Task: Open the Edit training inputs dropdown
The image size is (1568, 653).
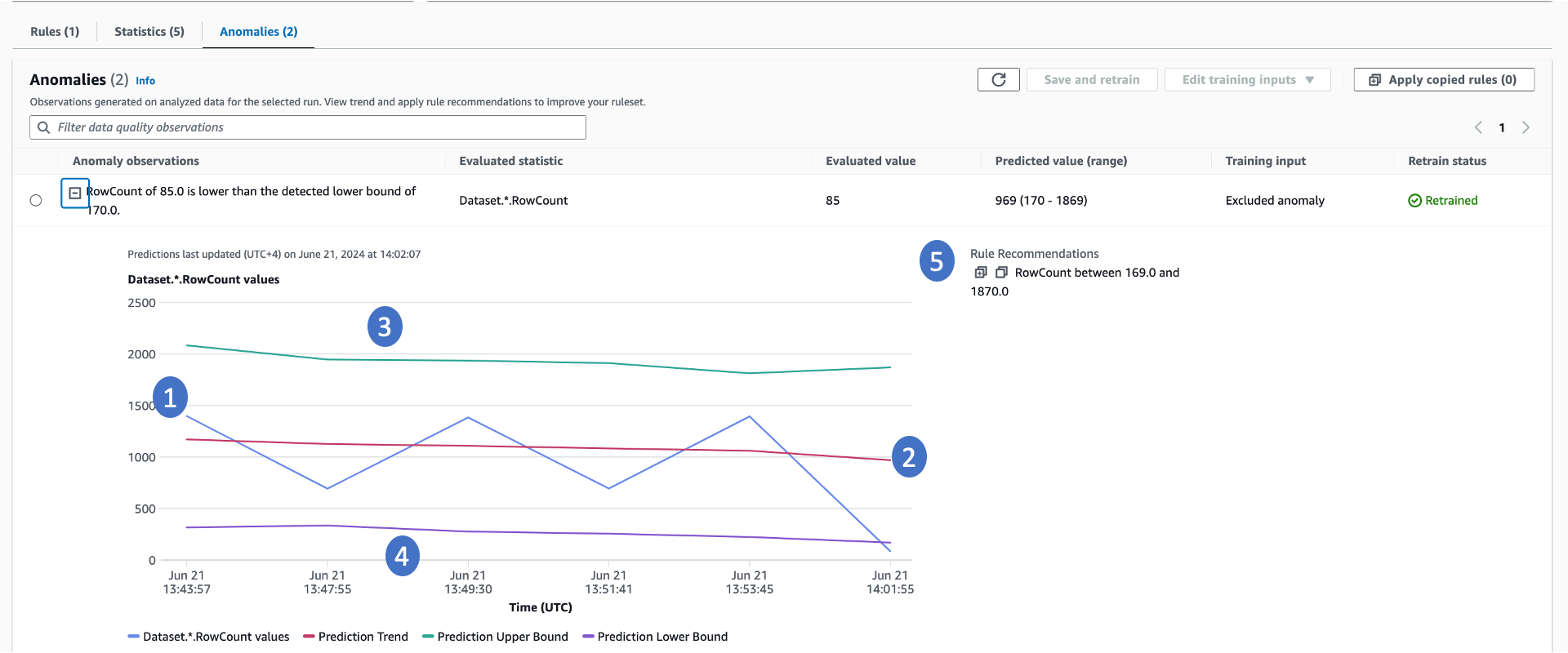Action: pos(1247,79)
